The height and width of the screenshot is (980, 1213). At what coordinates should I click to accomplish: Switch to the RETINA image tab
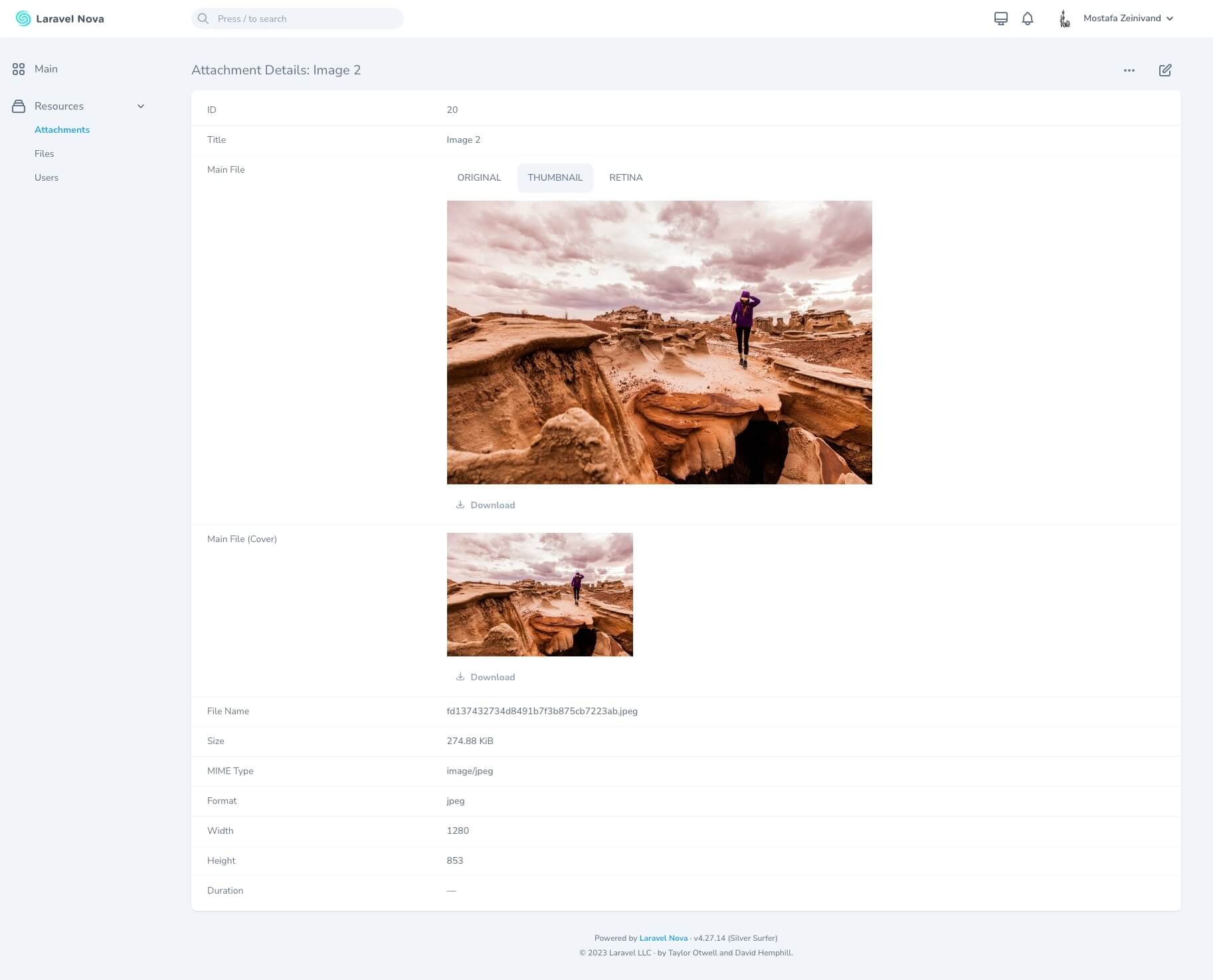625,177
